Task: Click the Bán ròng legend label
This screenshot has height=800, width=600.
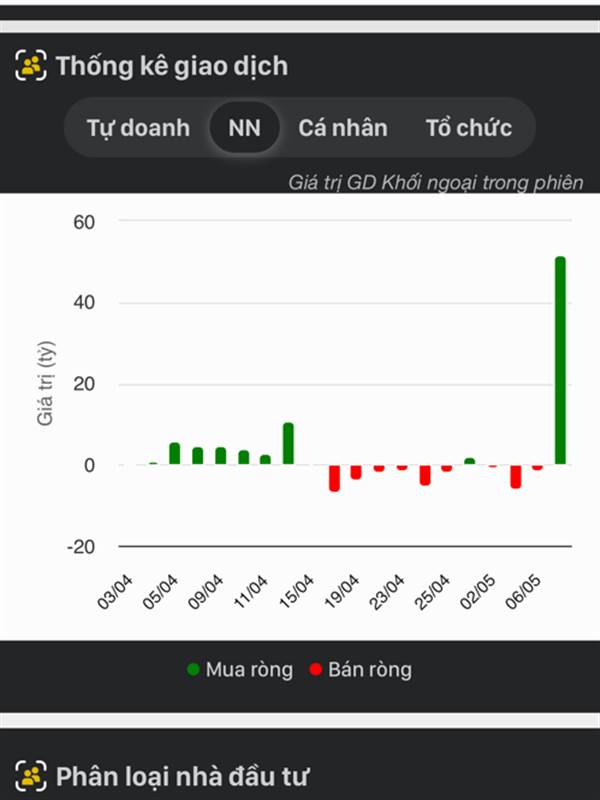Action: tap(369, 669)
